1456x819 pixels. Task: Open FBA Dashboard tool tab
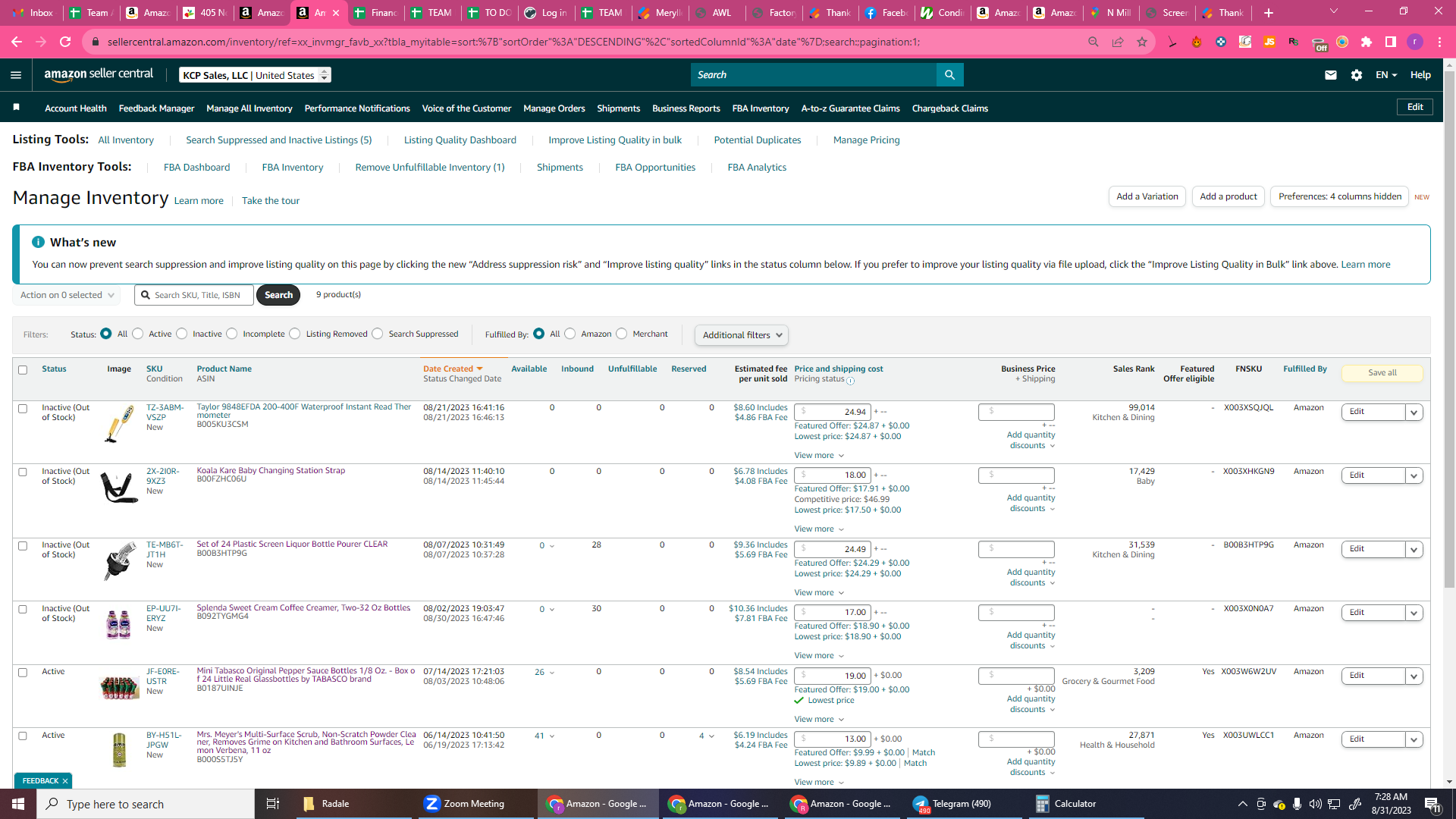click(x=196, y=168)
